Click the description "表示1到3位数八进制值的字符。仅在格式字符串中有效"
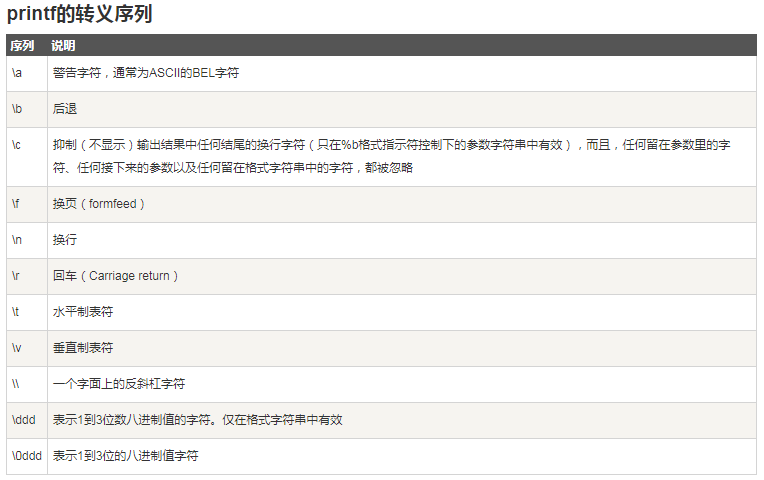This screenshot has width=764, height=480. (x=197, y=420)
